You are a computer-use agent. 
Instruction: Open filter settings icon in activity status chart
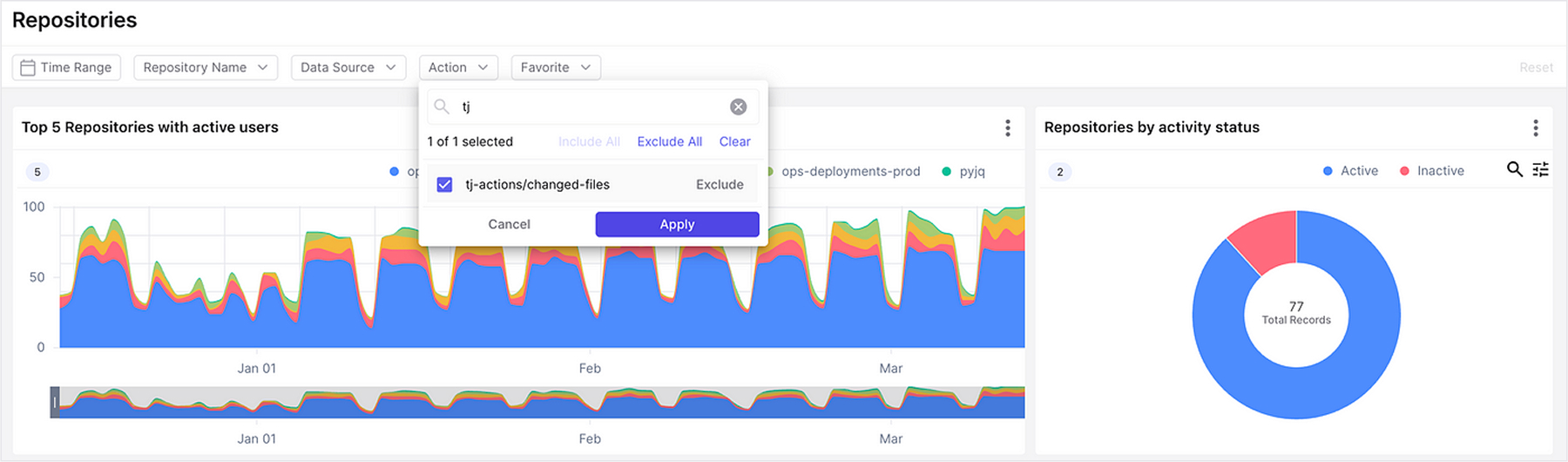1541,169
